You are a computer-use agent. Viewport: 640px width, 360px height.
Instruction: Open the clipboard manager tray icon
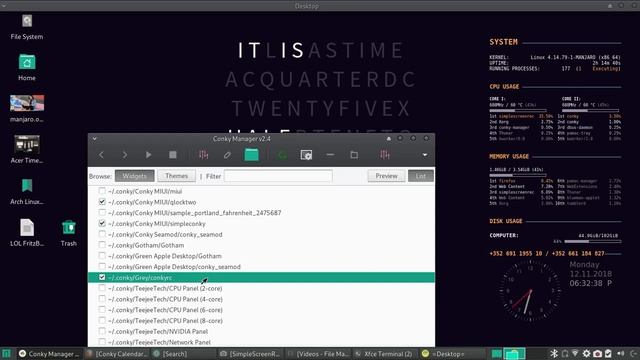pos(608,353)
